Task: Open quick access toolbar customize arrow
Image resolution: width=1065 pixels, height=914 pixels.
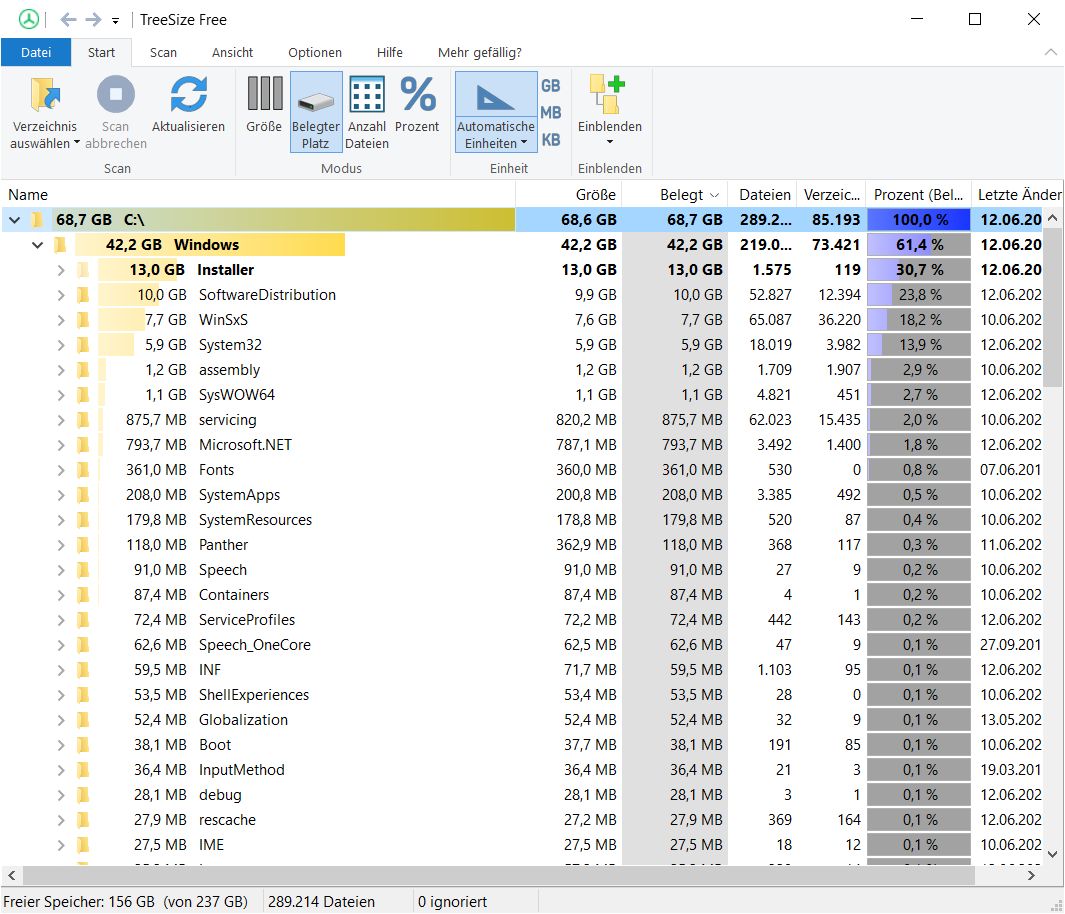Action: 115,21
